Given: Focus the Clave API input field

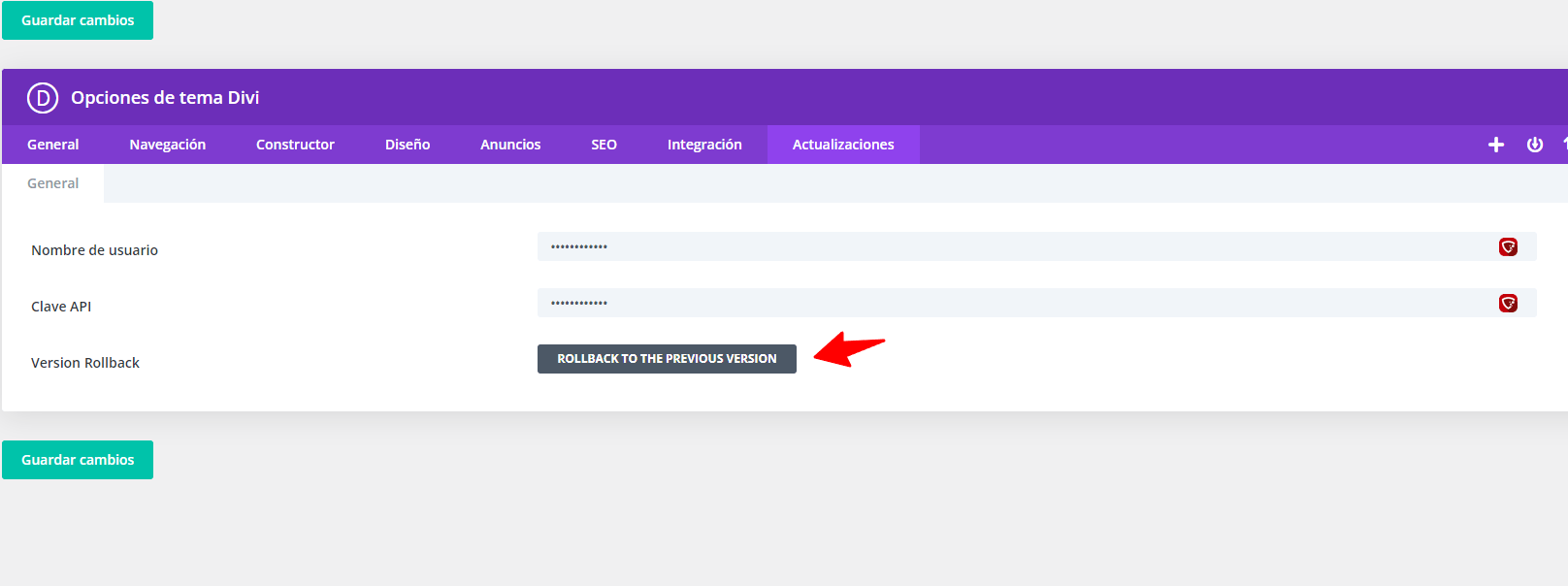Looking at the screenshot, I should pos(1036,303).
